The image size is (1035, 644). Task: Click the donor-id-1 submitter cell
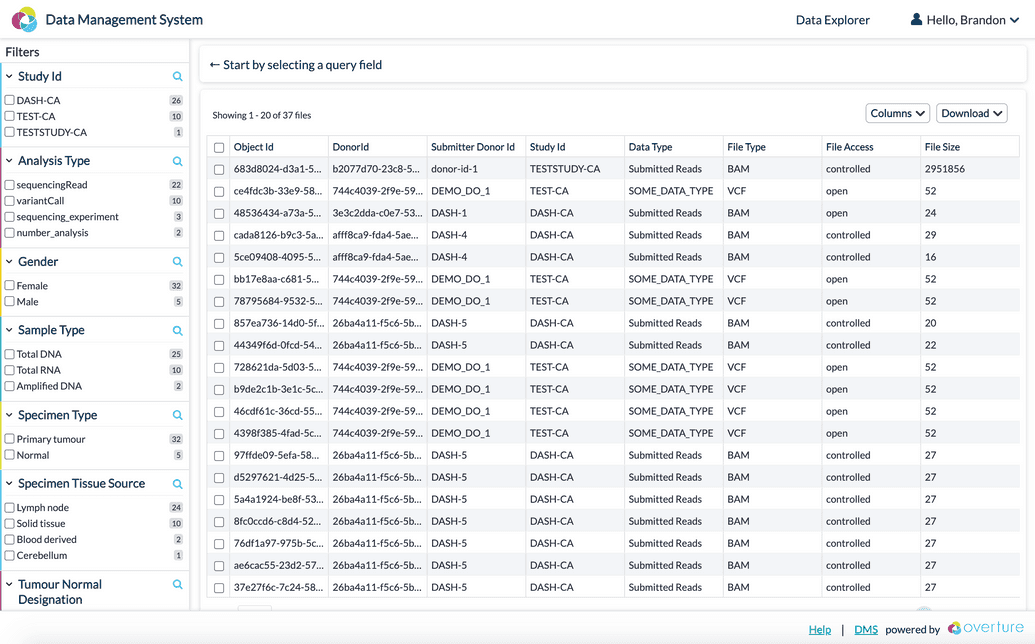tap(454, 169)
